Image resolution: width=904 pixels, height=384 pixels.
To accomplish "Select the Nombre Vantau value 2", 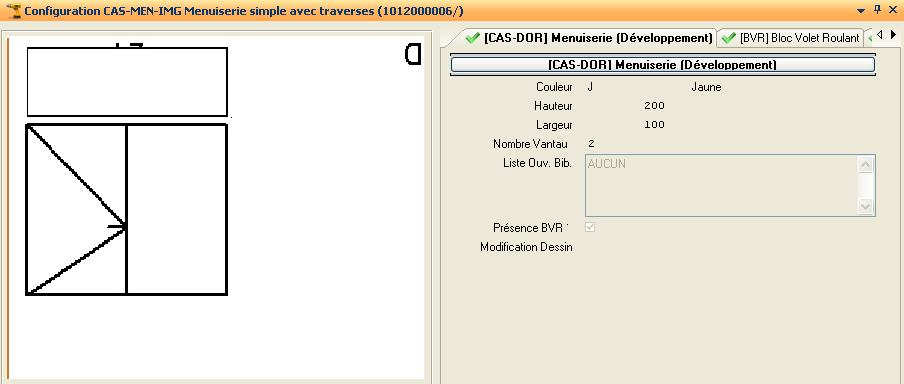I will point(592,144).
